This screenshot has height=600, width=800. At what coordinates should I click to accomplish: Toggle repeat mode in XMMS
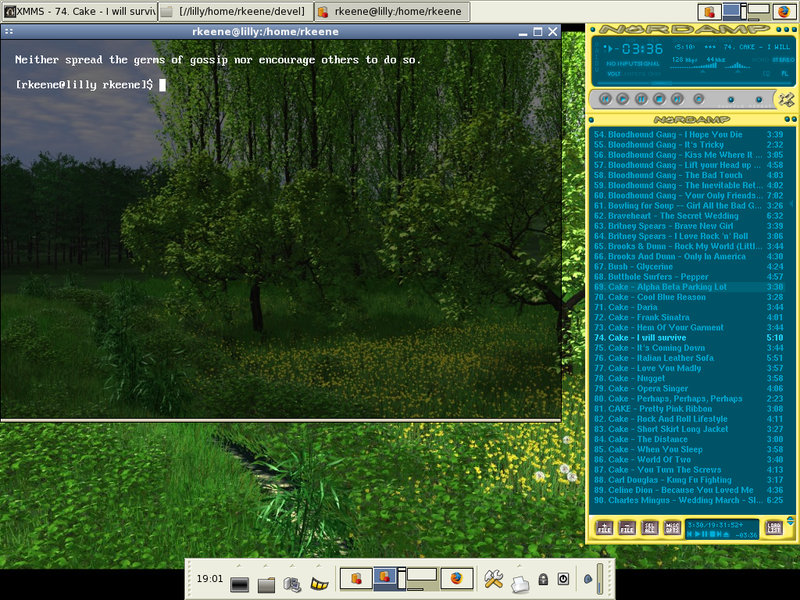click(759, 100)
